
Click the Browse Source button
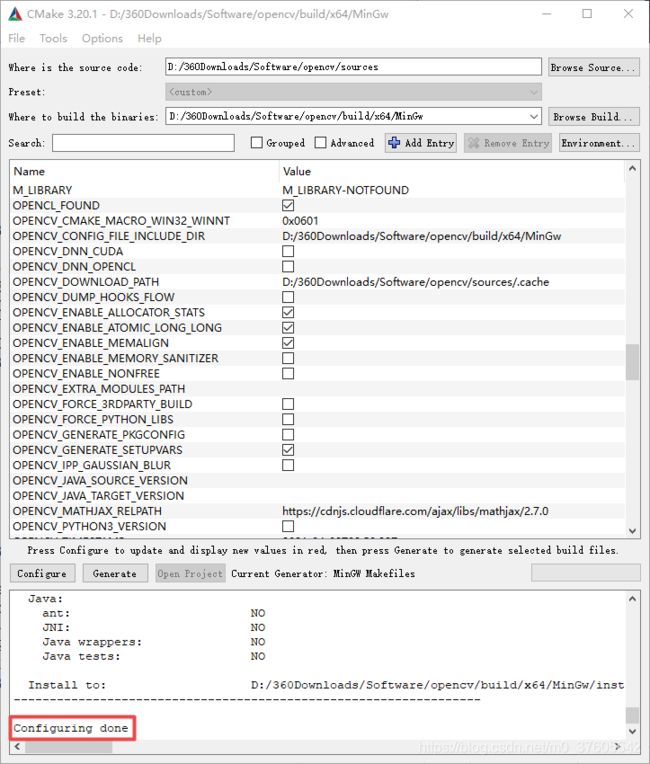(593, 67)
